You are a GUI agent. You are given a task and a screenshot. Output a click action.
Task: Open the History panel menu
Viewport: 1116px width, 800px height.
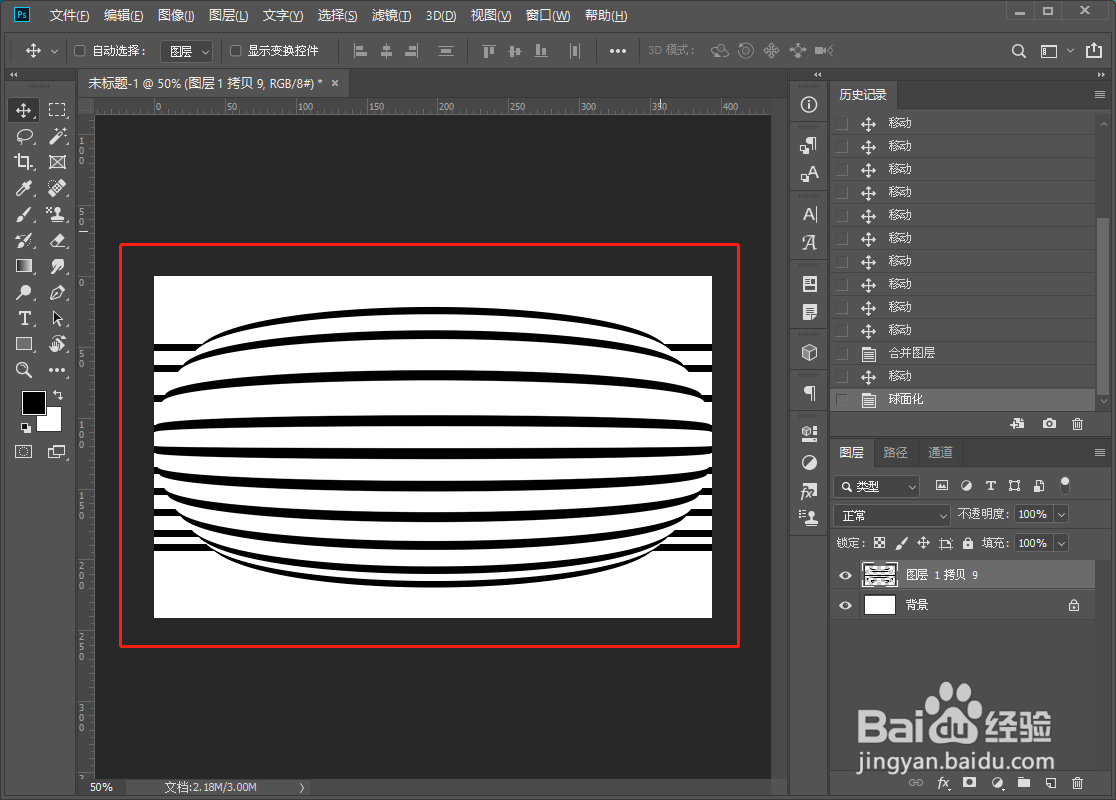(1100, 95)
